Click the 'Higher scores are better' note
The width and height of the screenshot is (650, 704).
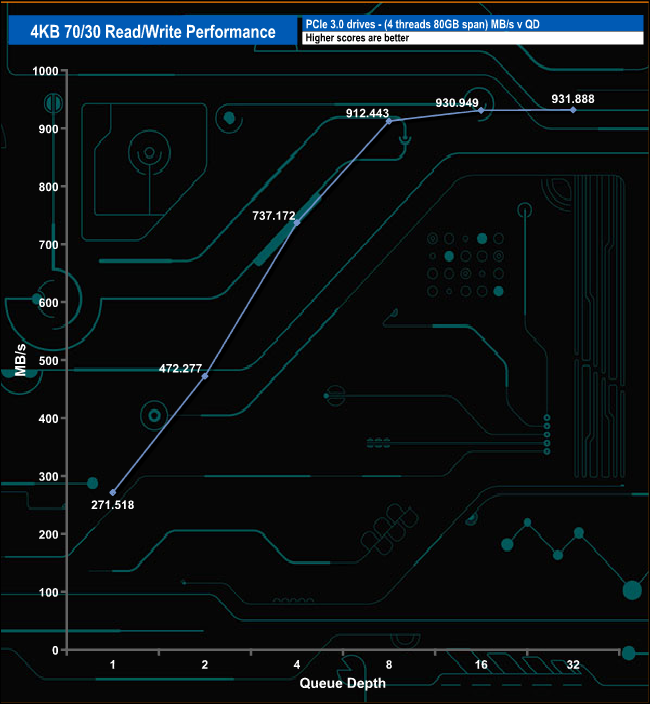click(357, 38)
